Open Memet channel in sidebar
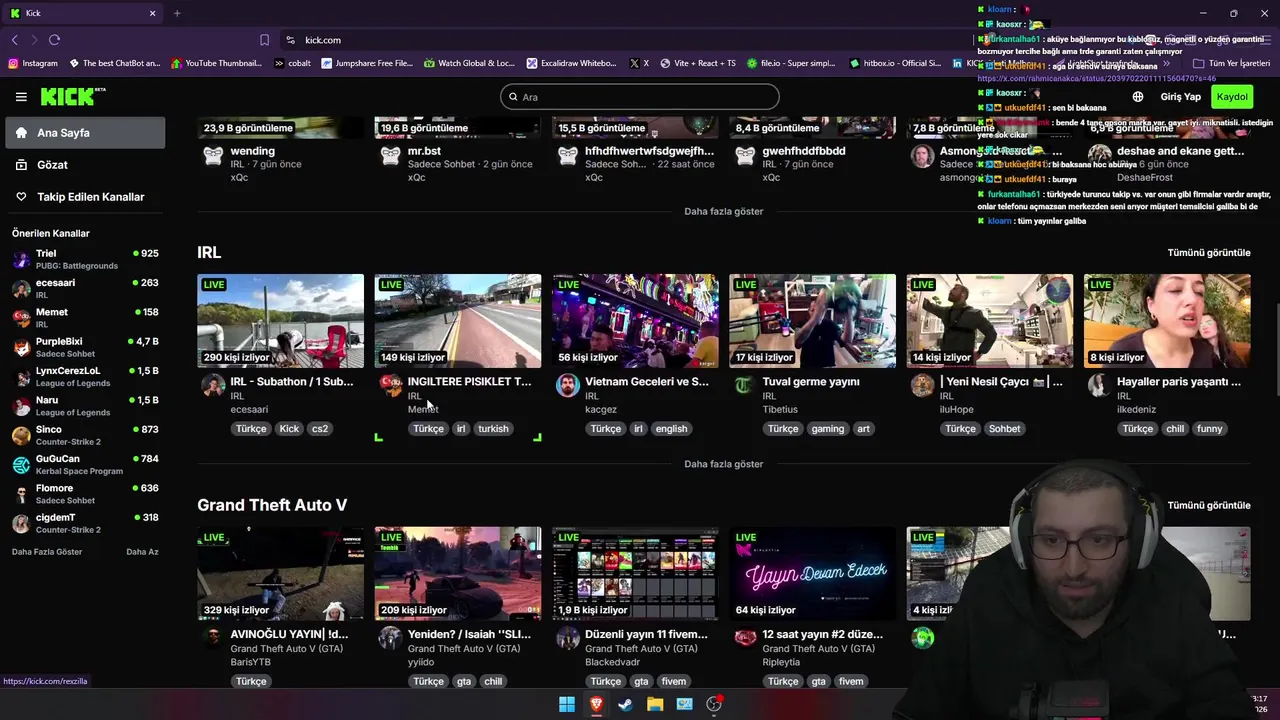The height and width of the screenshot is (720, 1280). [85, 318]
